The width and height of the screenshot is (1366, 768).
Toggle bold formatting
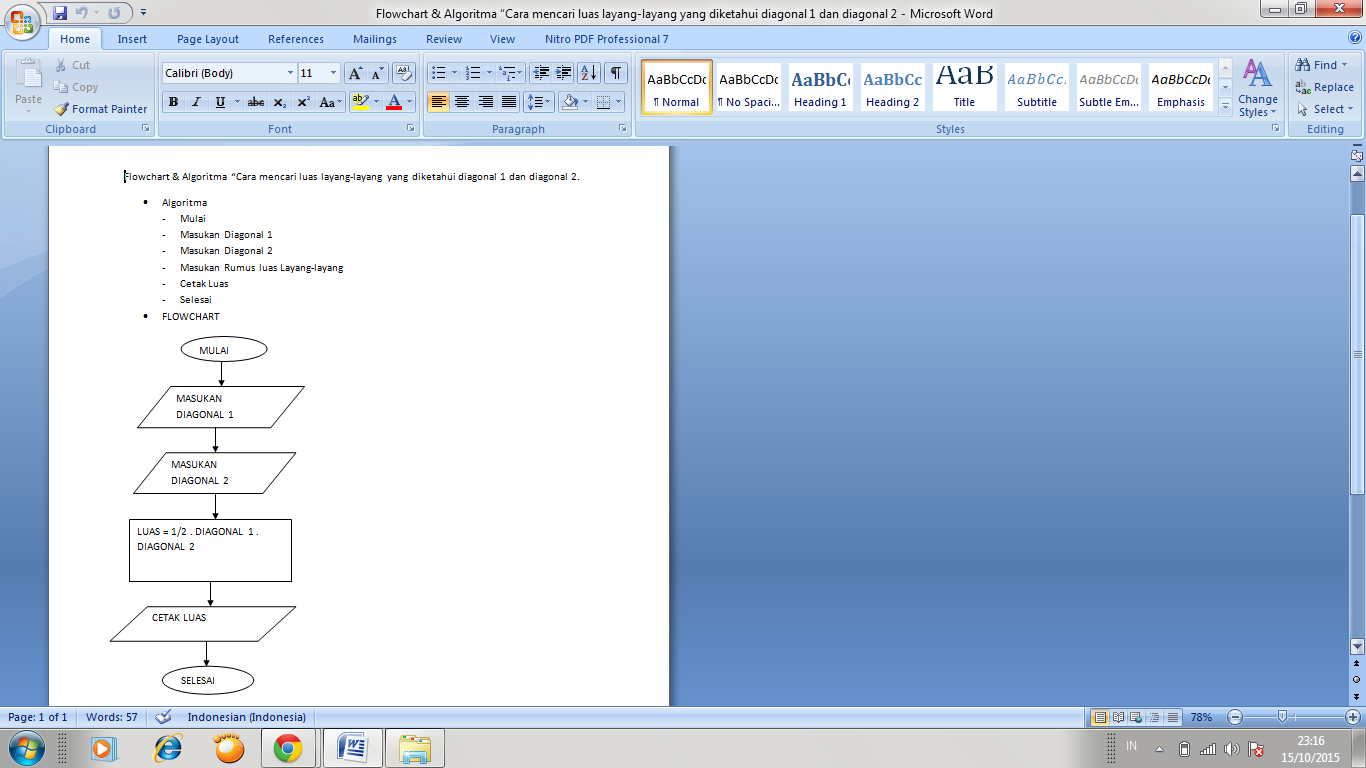(173, 102)
